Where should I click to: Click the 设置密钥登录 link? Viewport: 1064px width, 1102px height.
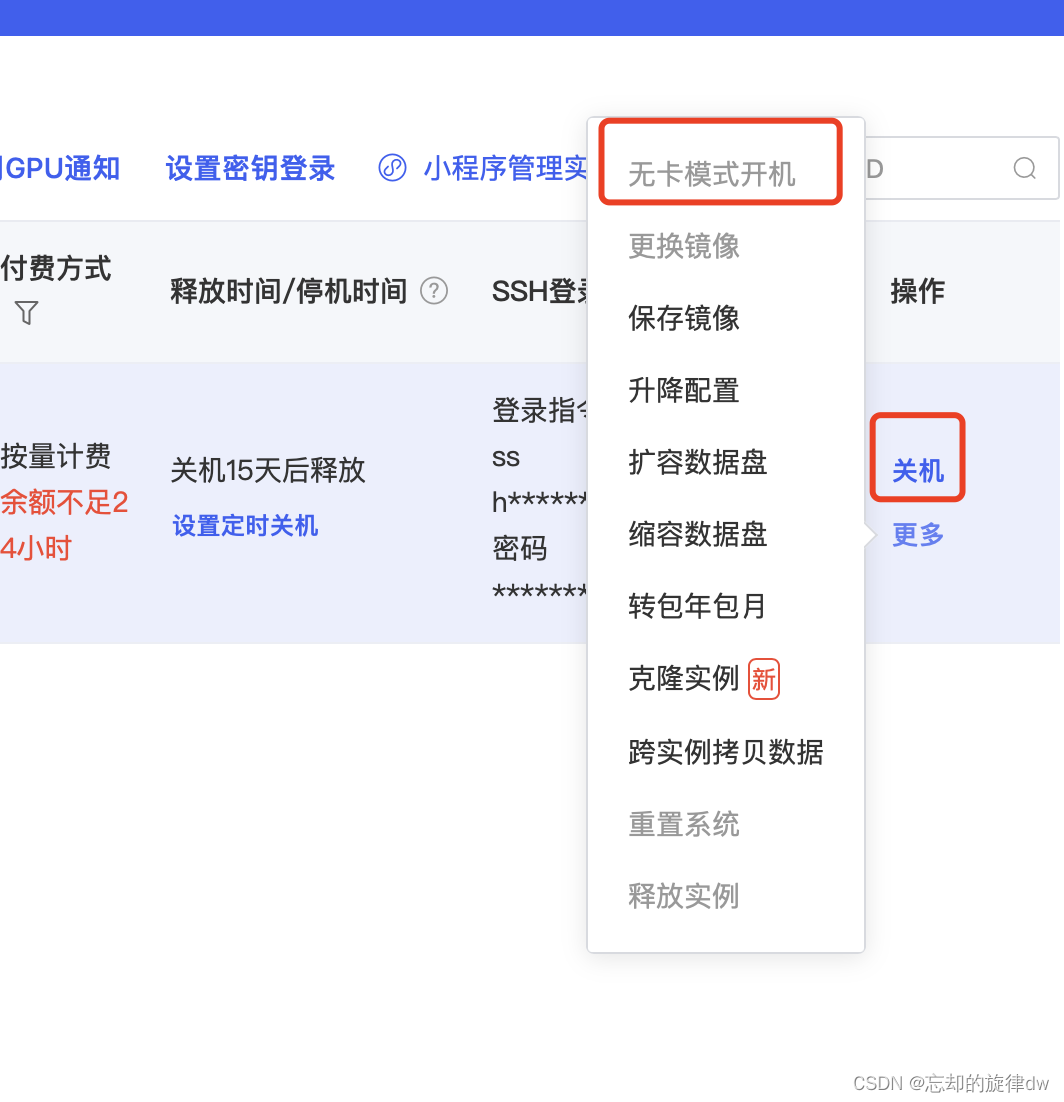point(250,168)
